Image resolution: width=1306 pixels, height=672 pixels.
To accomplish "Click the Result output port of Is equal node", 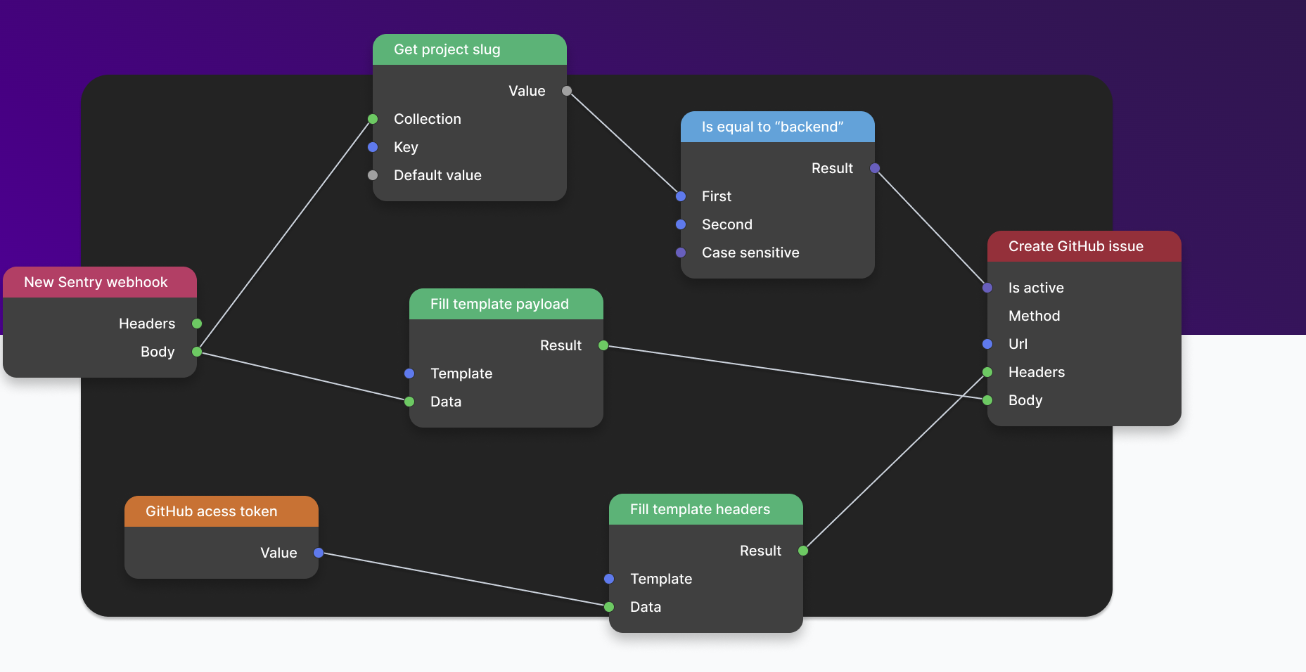I will point(875,168).
